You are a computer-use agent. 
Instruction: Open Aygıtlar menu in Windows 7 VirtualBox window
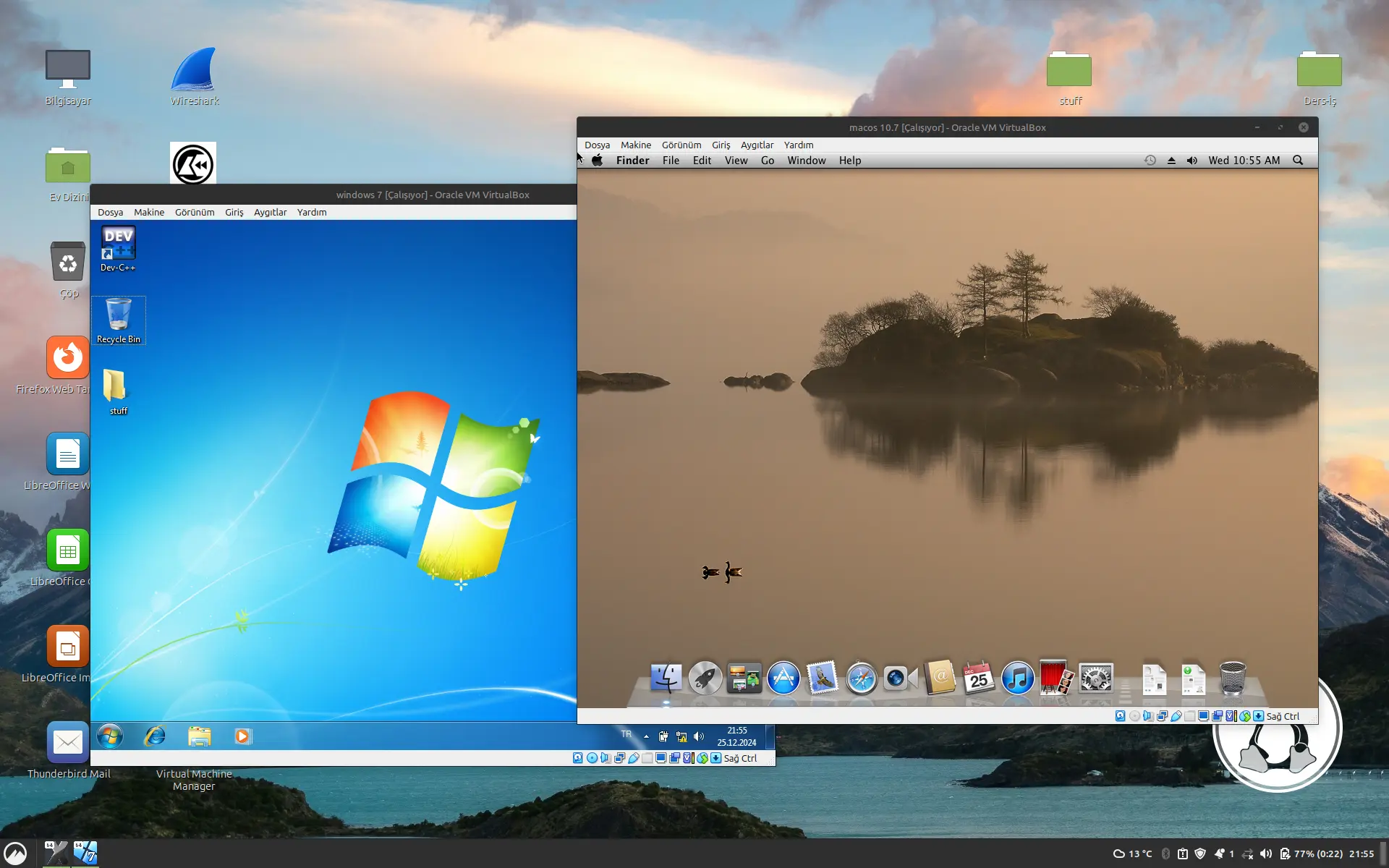click(x=270, y=212)
